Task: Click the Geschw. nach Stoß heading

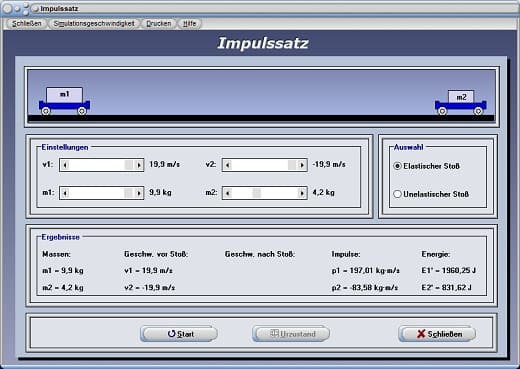Action: point(260,254)
